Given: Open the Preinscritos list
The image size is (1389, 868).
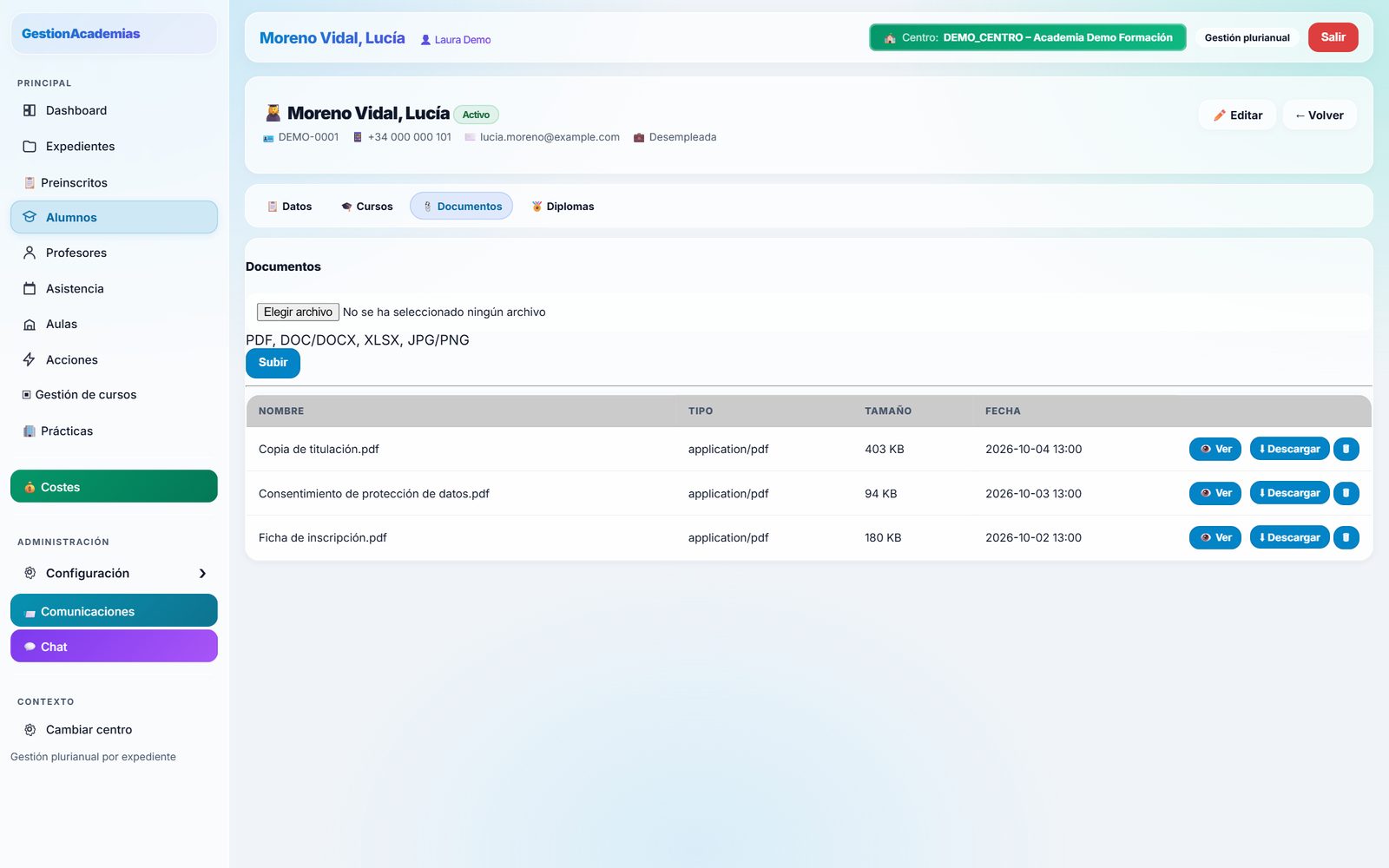Looking at the screenshot, I should point(114,182).
